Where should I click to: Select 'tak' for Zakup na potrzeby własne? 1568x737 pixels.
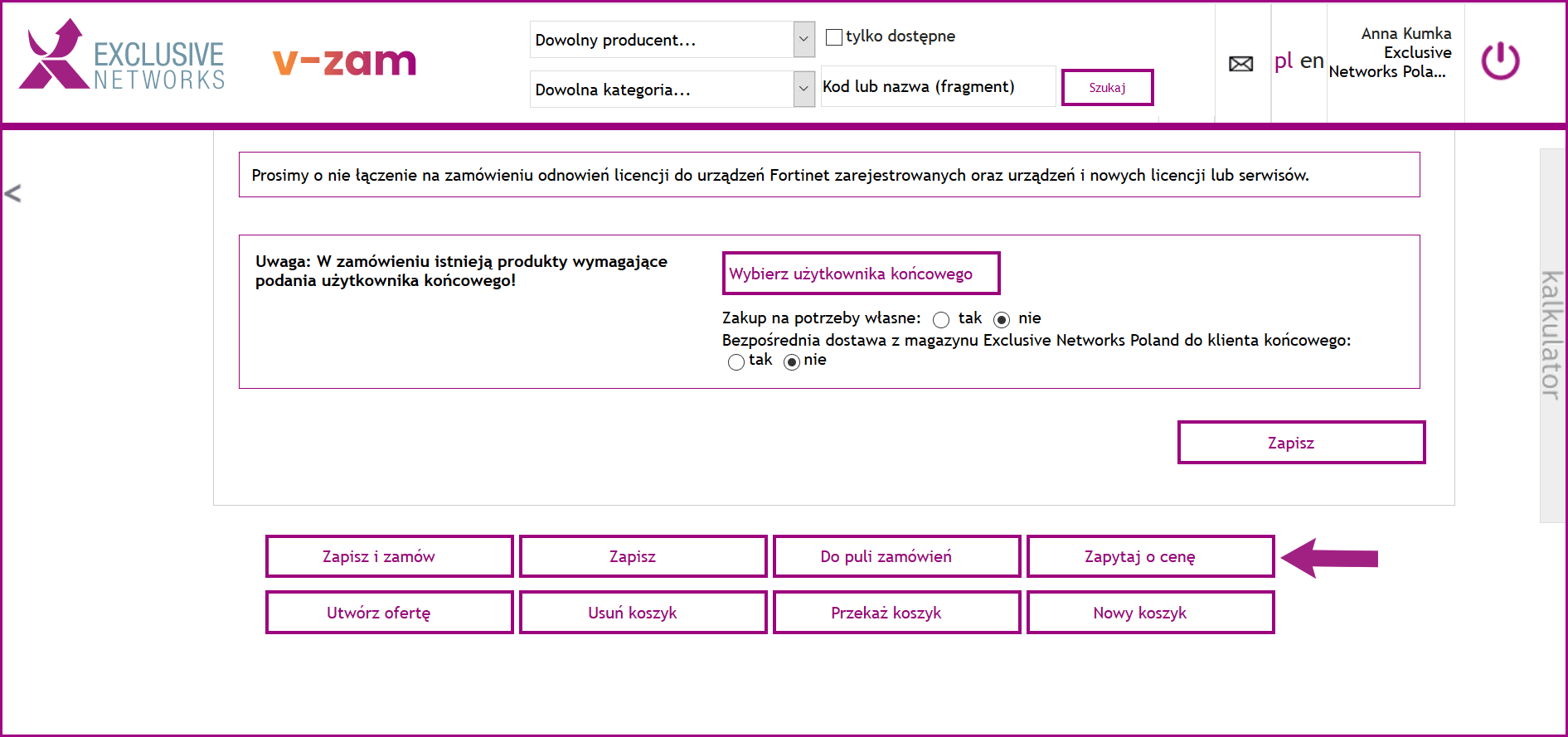pos(941,320)
